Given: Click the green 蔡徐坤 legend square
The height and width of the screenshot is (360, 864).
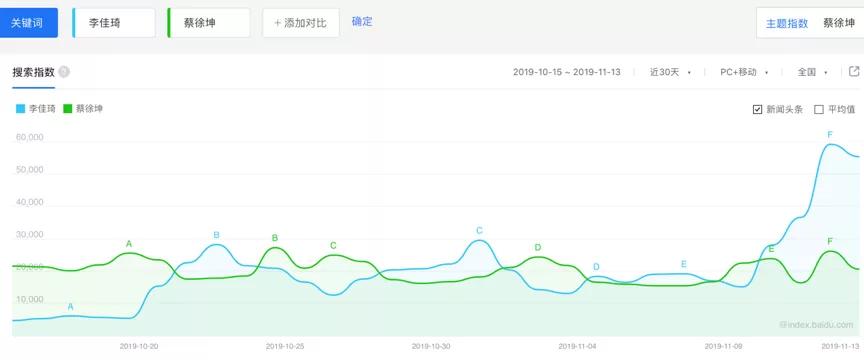Looking at the screenshot, I should point(68,109).
